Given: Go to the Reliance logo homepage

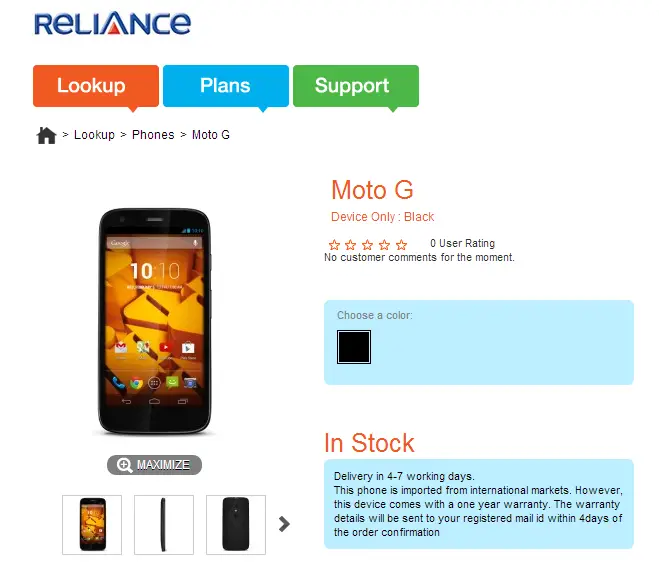Looking at the screenshot, I should tap(113, 23).
